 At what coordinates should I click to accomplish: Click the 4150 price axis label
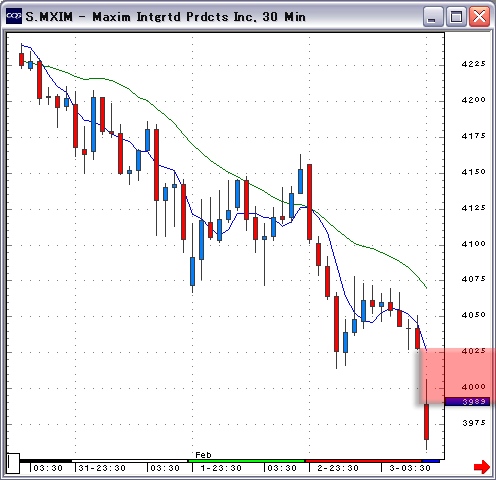coord(473,172)
